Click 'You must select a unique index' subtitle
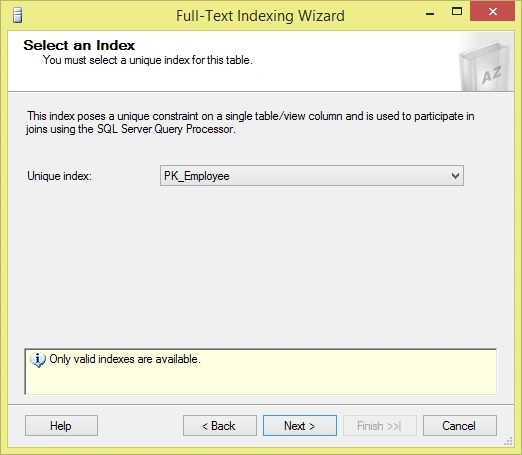Image resolution: width=522 pixels, height=455 pixels. pos(148,60)
